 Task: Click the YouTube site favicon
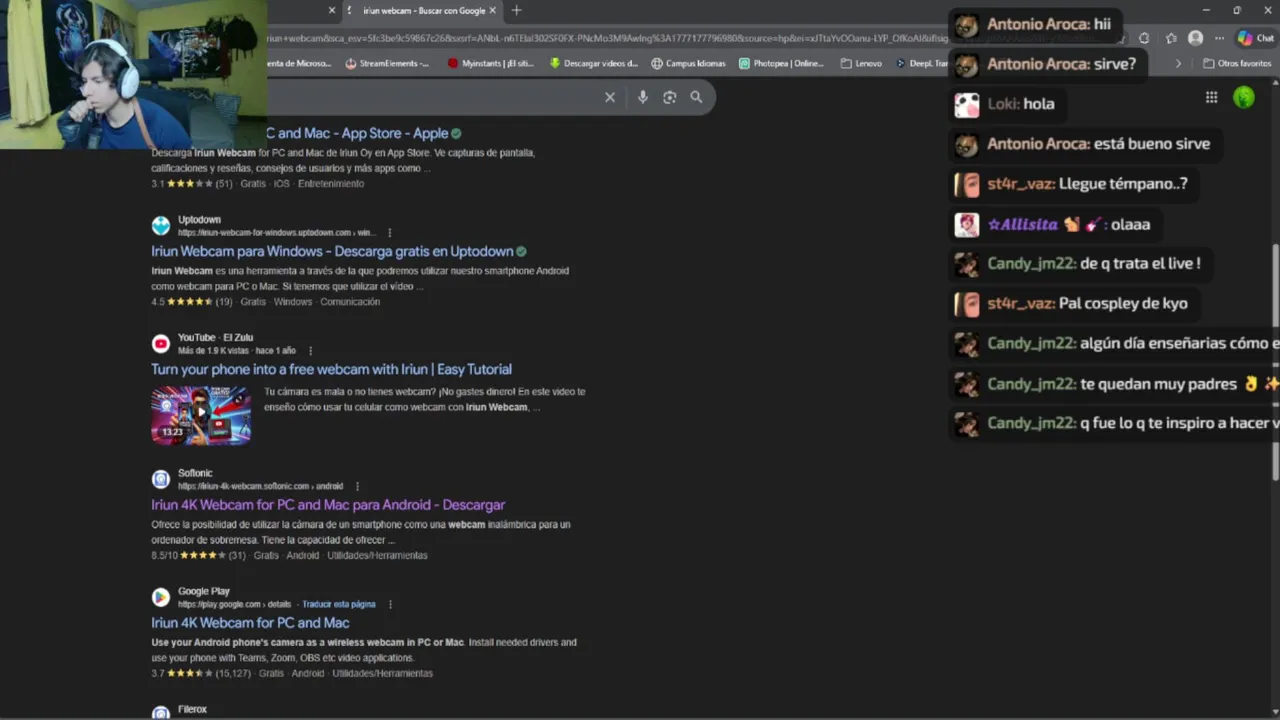(160, 344)
